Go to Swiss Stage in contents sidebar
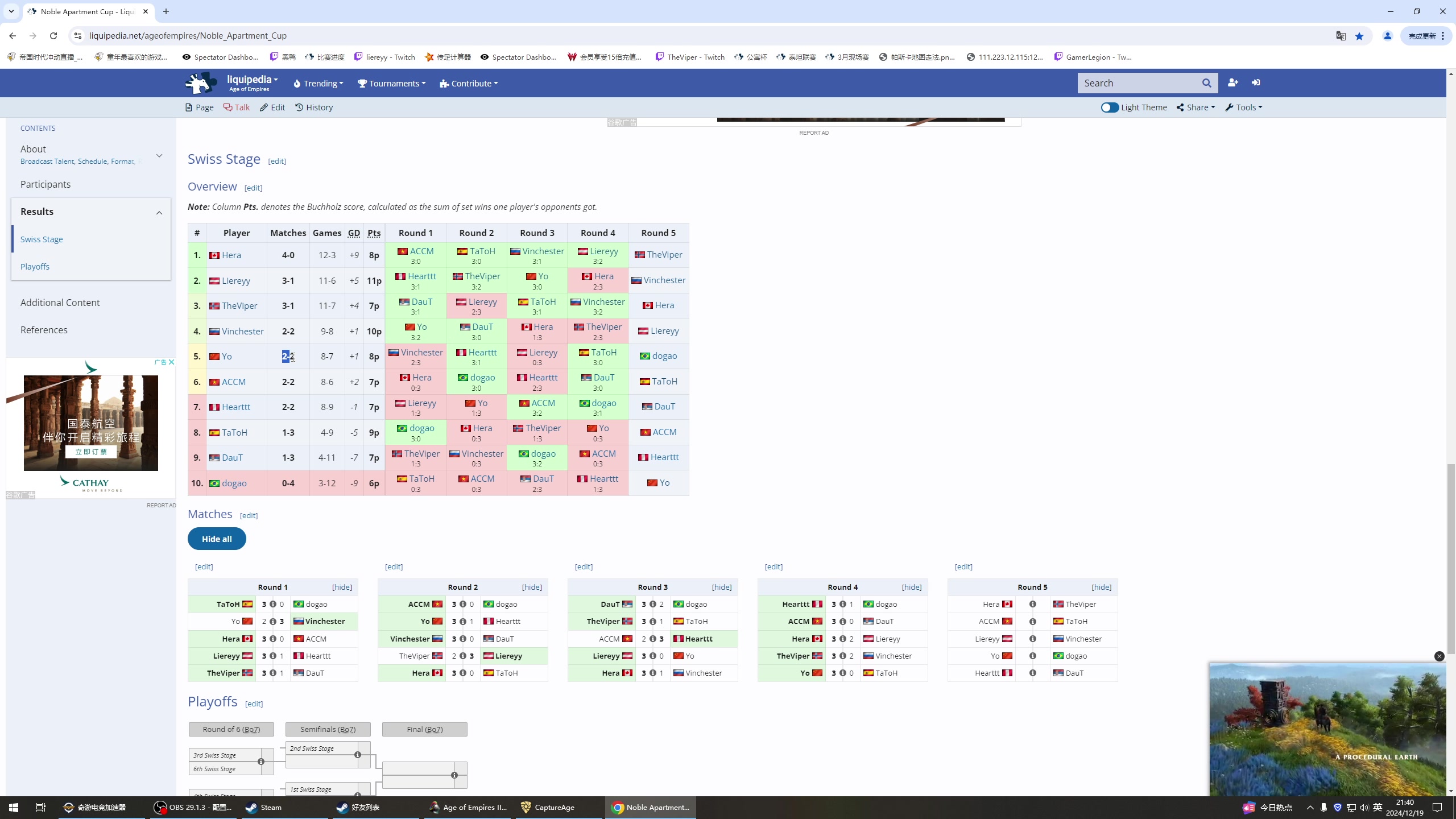Image resolution: width=1456 pixels, height=819 pixels. click(x=42, y=239)
